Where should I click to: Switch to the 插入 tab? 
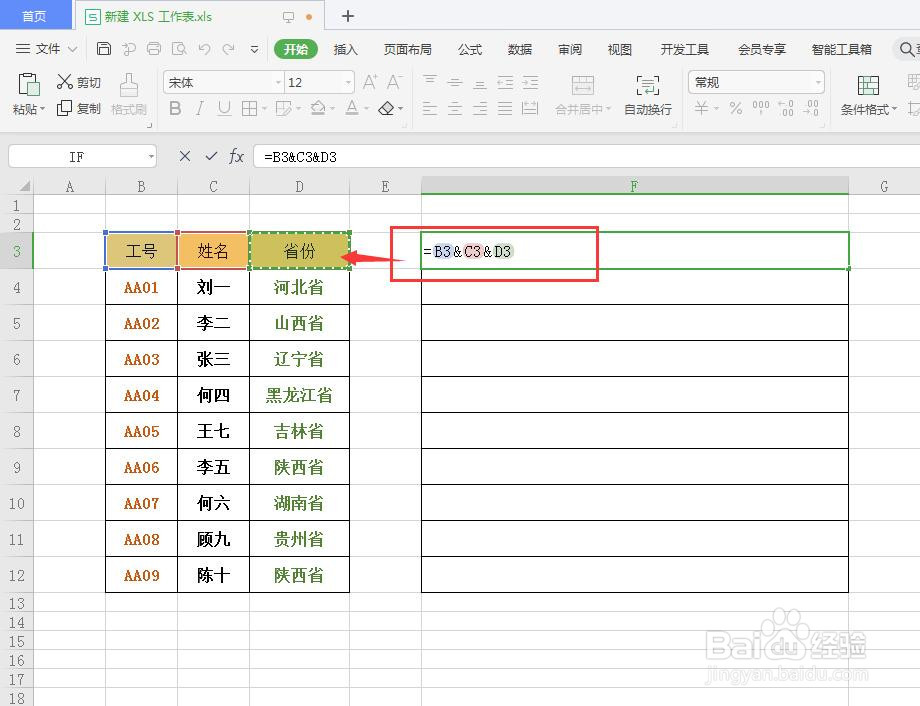(x=346, y=49)
